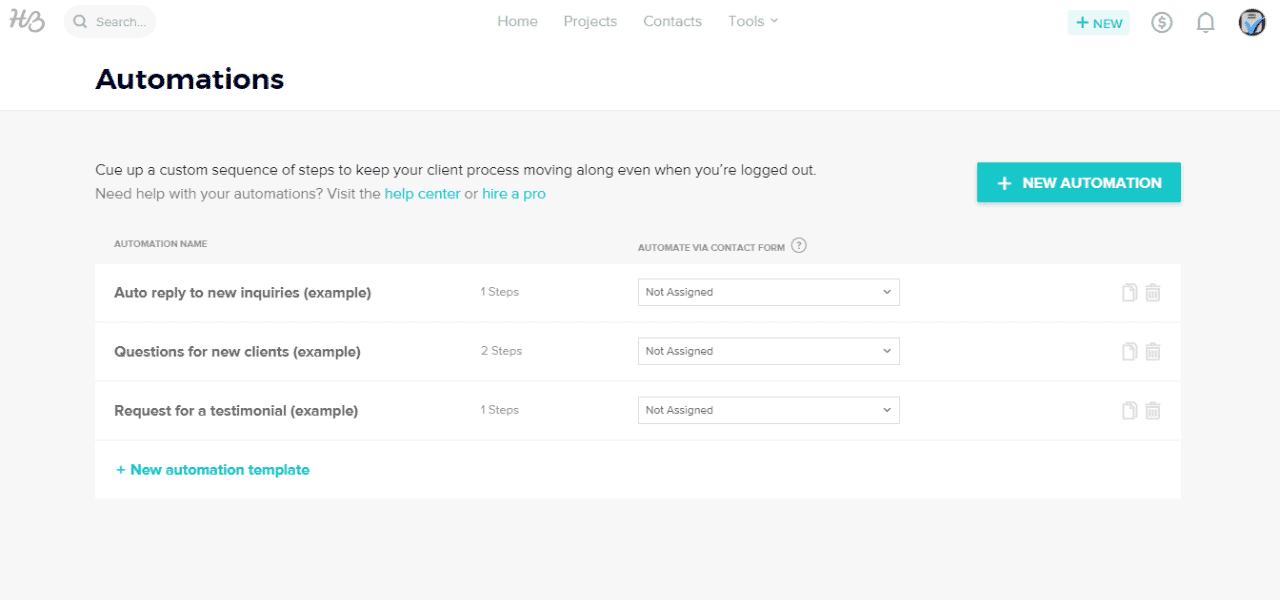Click the New Automation button
Viewport: 1280px width, 600px height.
coord(1078,183)
